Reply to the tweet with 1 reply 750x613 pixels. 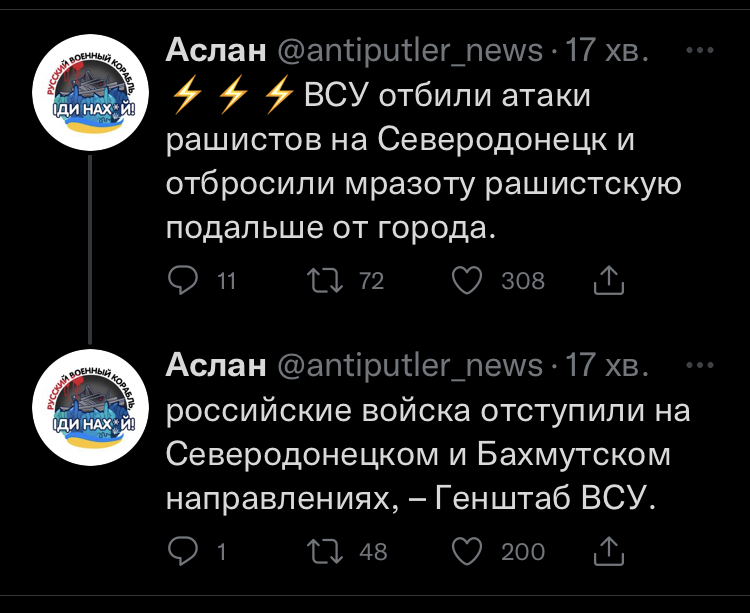click(x=183, y=550)
